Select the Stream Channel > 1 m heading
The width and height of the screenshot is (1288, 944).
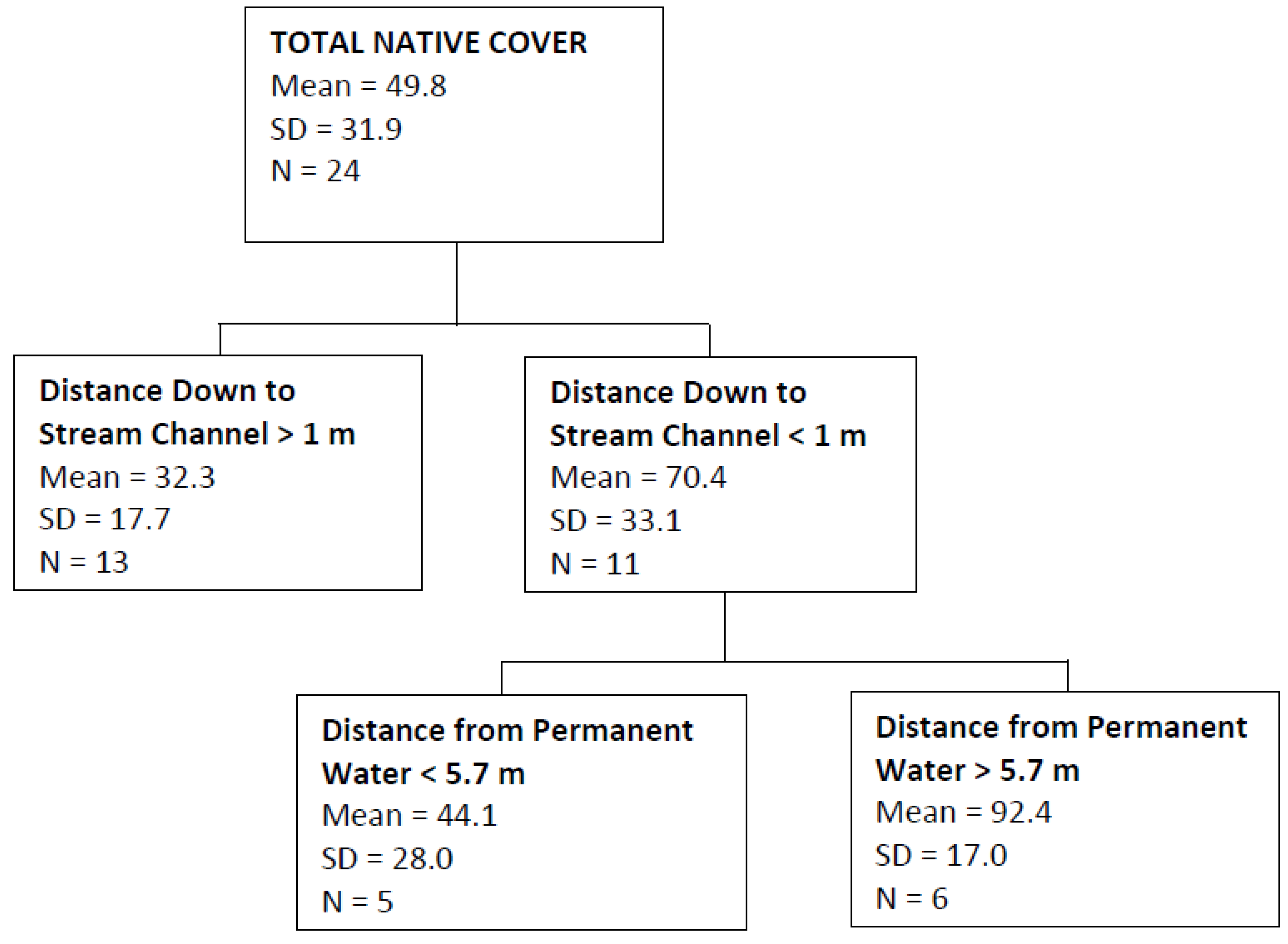point(197,412)
